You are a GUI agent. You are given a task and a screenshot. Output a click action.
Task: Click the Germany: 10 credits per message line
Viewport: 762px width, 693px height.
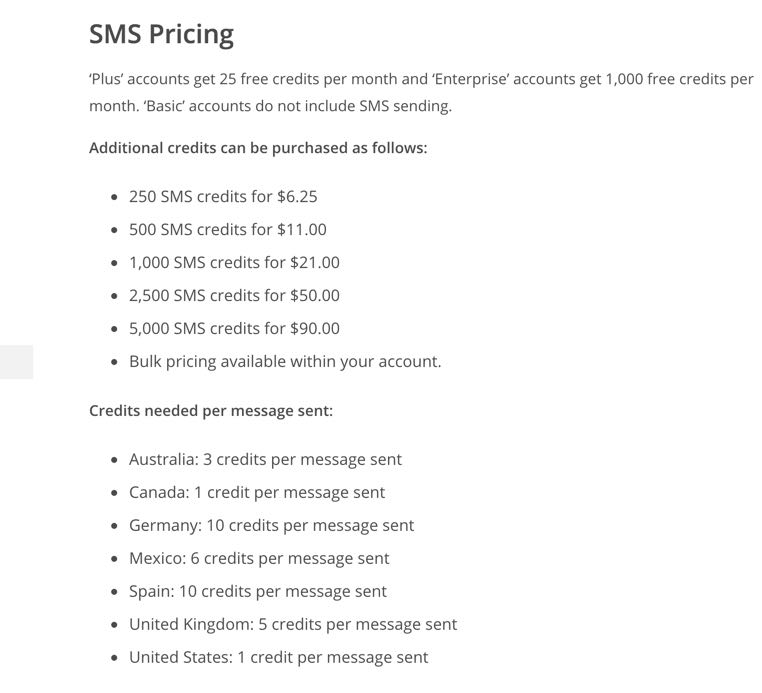coord(272,526)
